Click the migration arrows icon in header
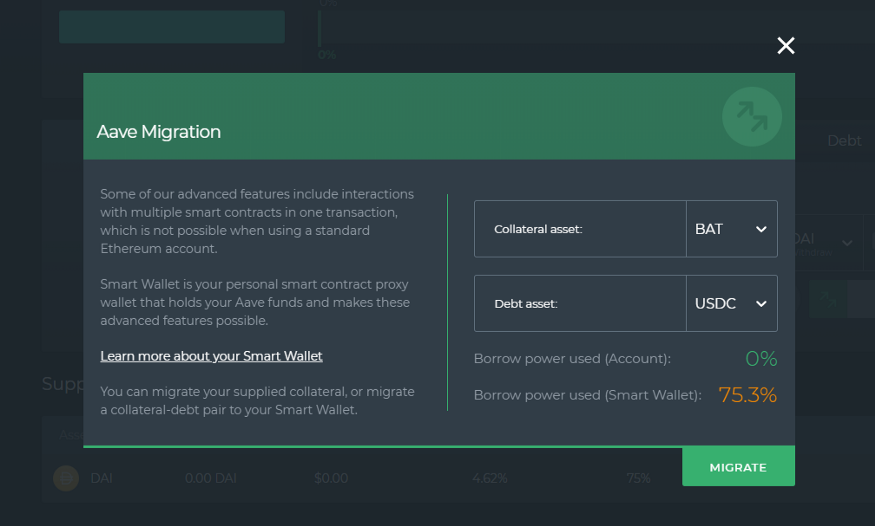 752,117
